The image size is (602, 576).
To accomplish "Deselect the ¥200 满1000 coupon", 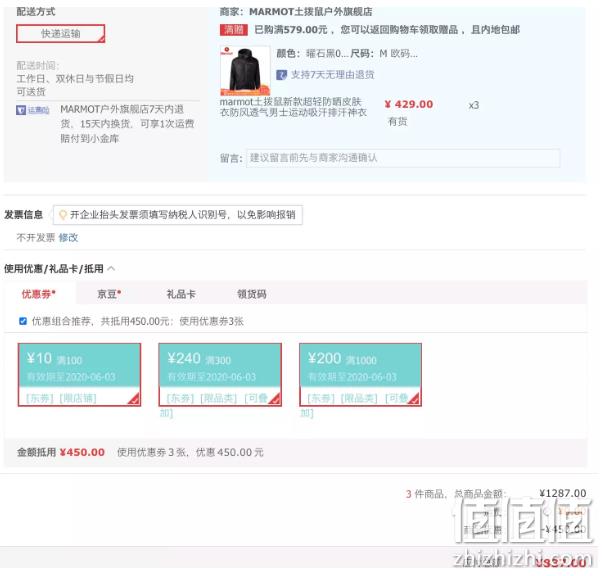I will point(361,375).
